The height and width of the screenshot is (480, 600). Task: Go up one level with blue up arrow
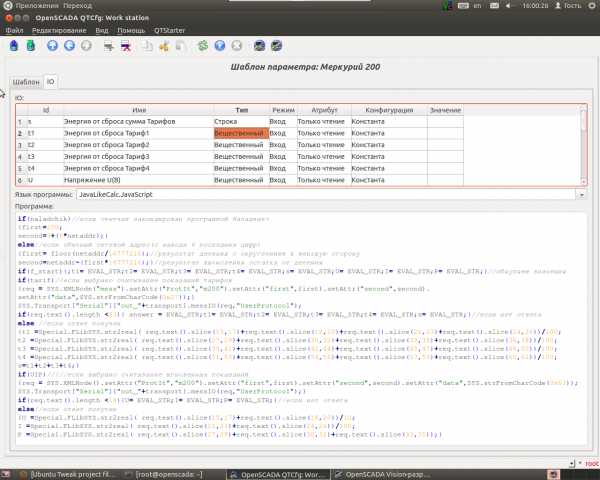[51, 45]
